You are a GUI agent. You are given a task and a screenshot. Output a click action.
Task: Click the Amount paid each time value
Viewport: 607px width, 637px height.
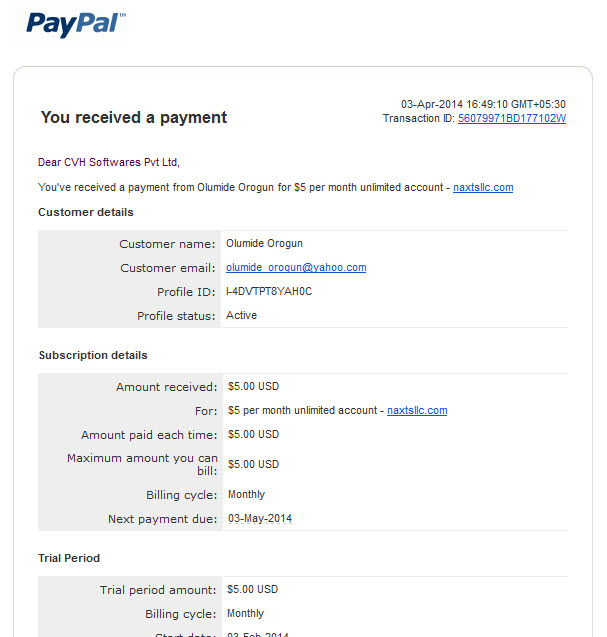point(253,434)
